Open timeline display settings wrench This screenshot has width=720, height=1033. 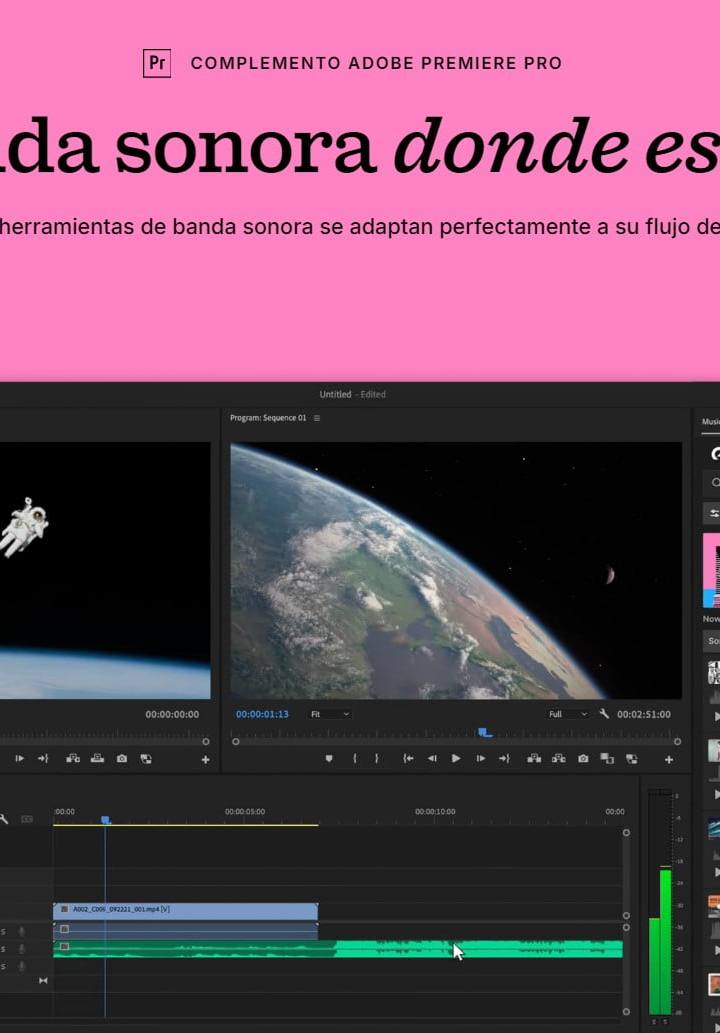[x=3, y=819]
